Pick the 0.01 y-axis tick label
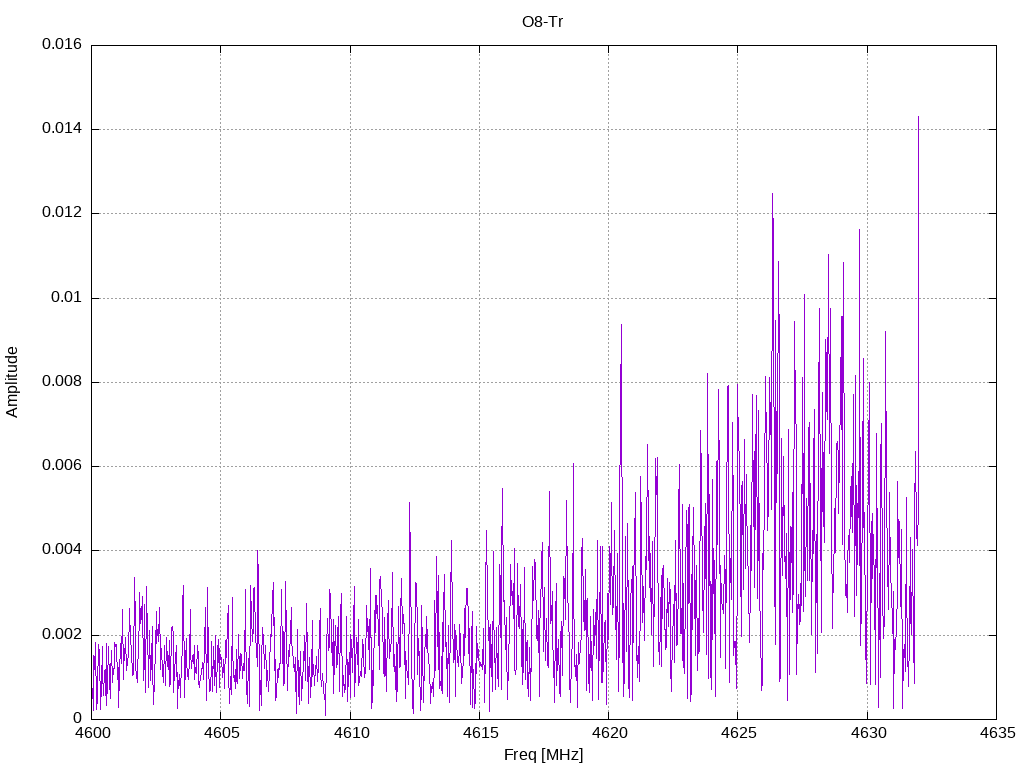 [67, 298]
